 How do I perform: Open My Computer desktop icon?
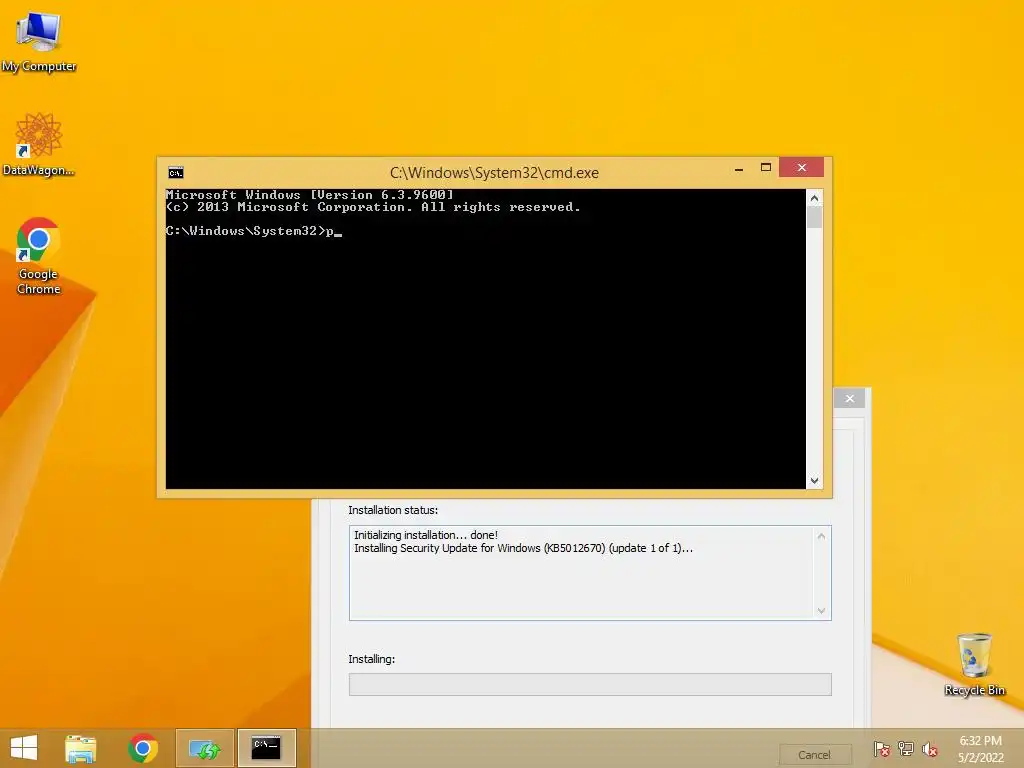(39, 41)
